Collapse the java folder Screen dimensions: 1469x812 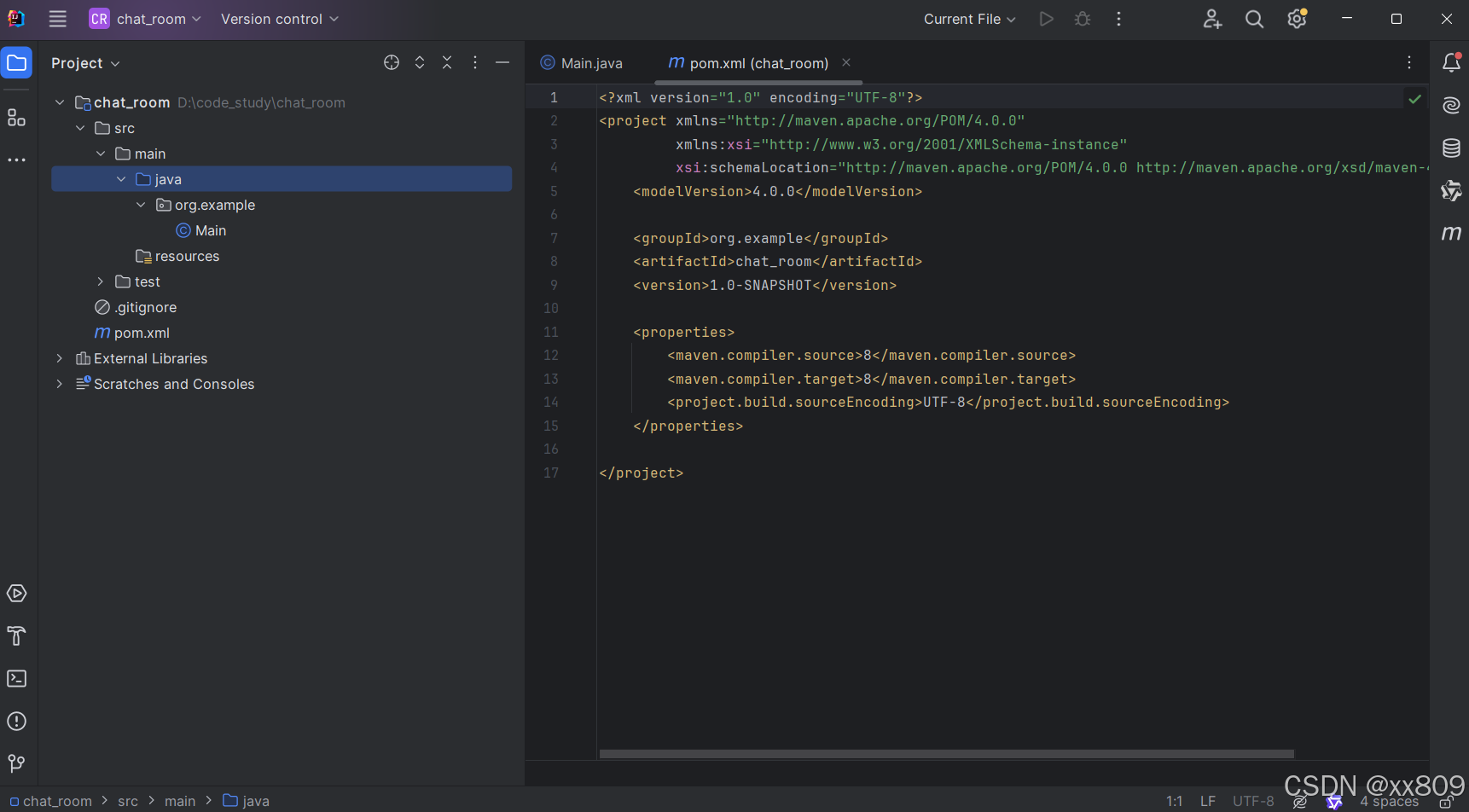coord(121,179)
